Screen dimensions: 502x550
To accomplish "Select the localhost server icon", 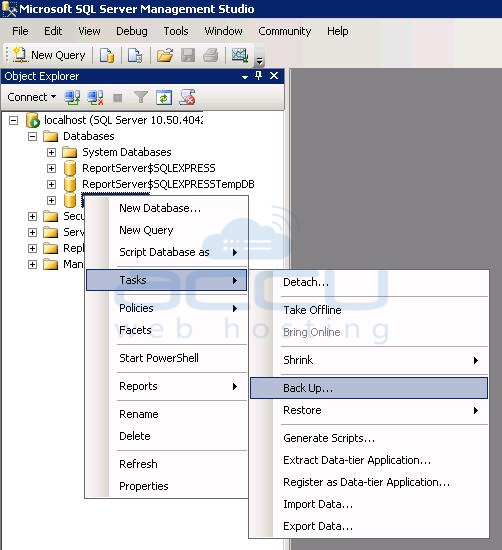I will coord(33,120).
